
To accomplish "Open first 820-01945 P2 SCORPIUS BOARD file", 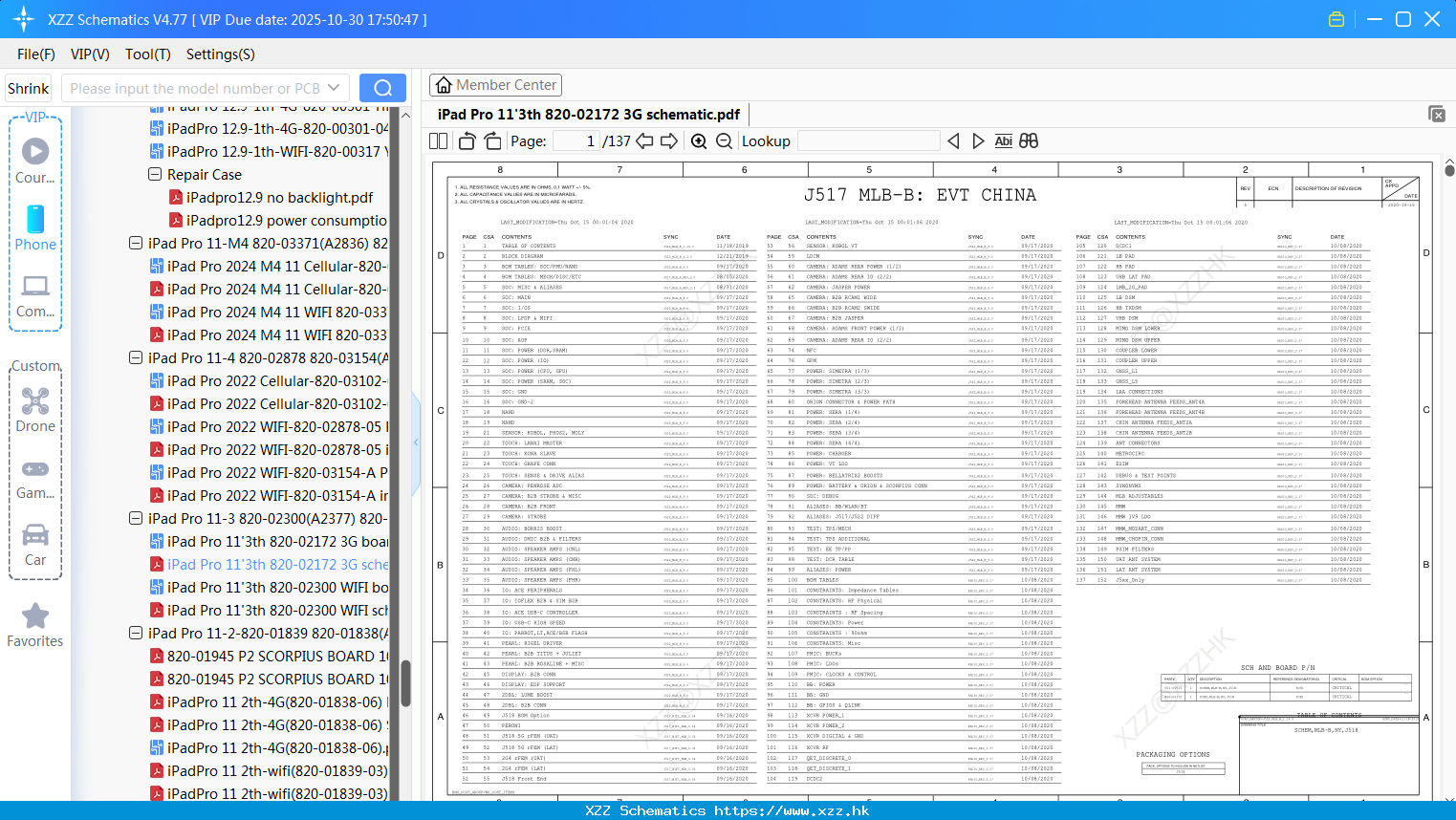I will pos(269,657).
